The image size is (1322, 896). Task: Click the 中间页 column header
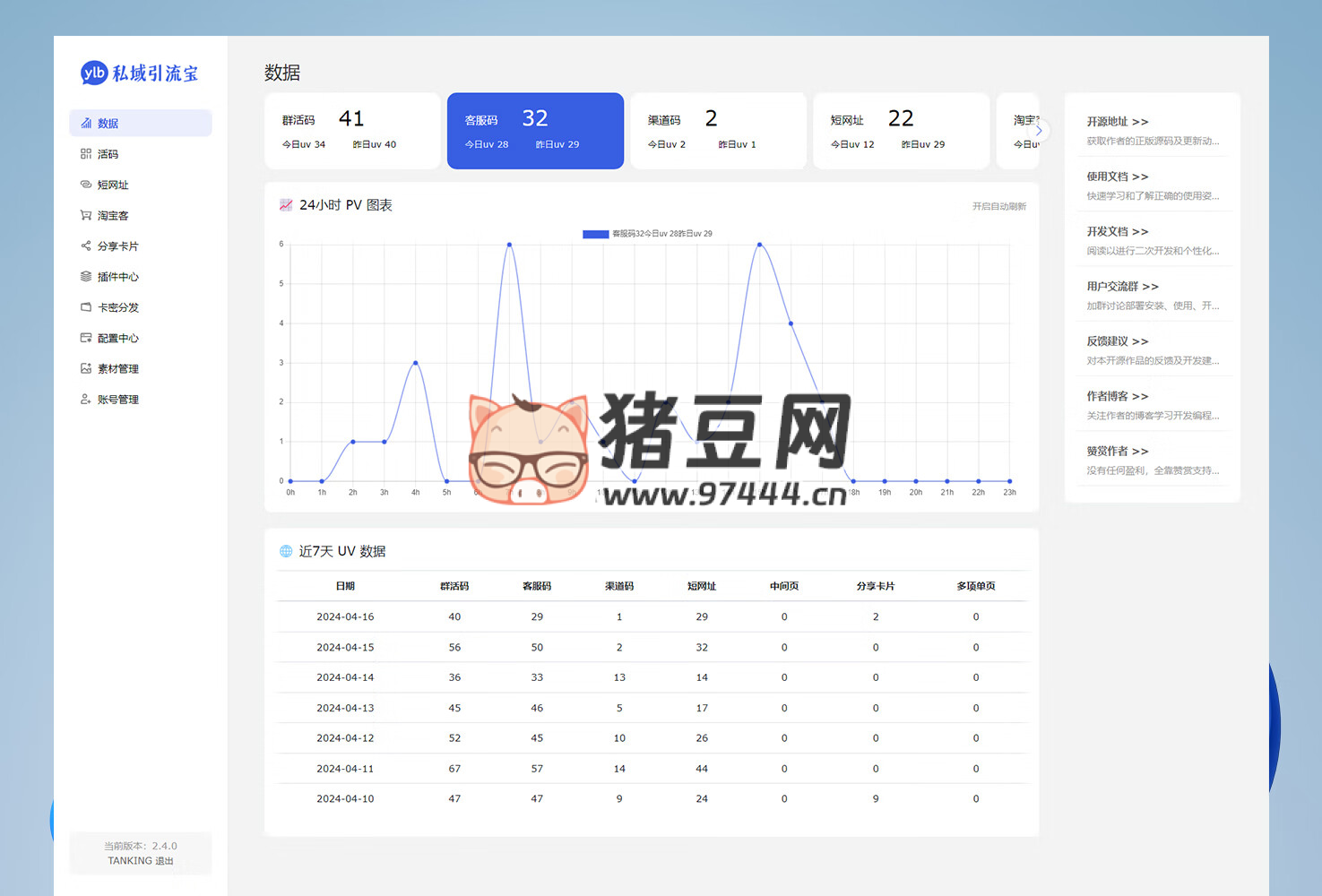pos(784,586)
